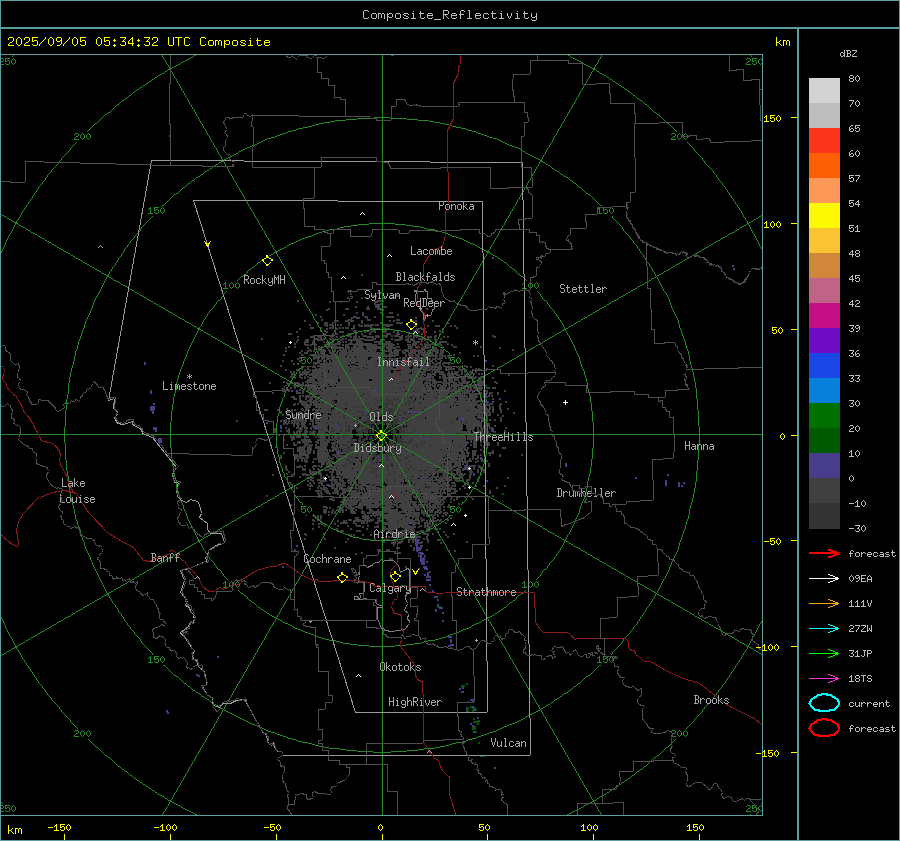Click the Lacombe label on the map
The width and height of the screenshot is (900, 841).
pos(431,251)
